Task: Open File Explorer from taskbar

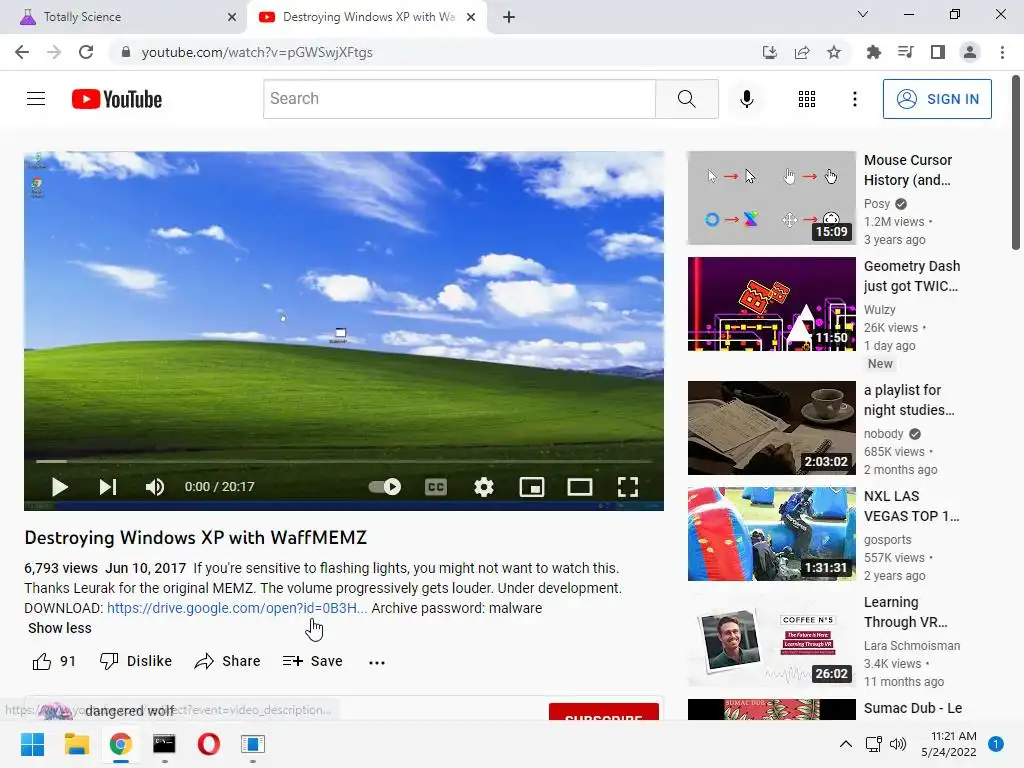Action: click(x=76, y=744)
